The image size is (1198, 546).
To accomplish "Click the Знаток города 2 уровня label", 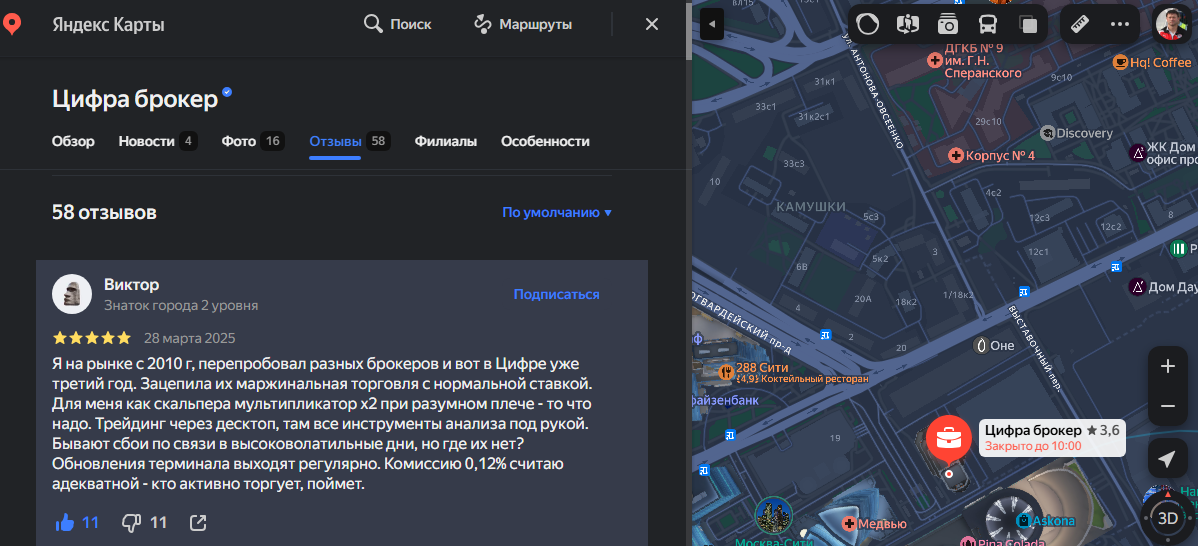I will coord(181,305).
